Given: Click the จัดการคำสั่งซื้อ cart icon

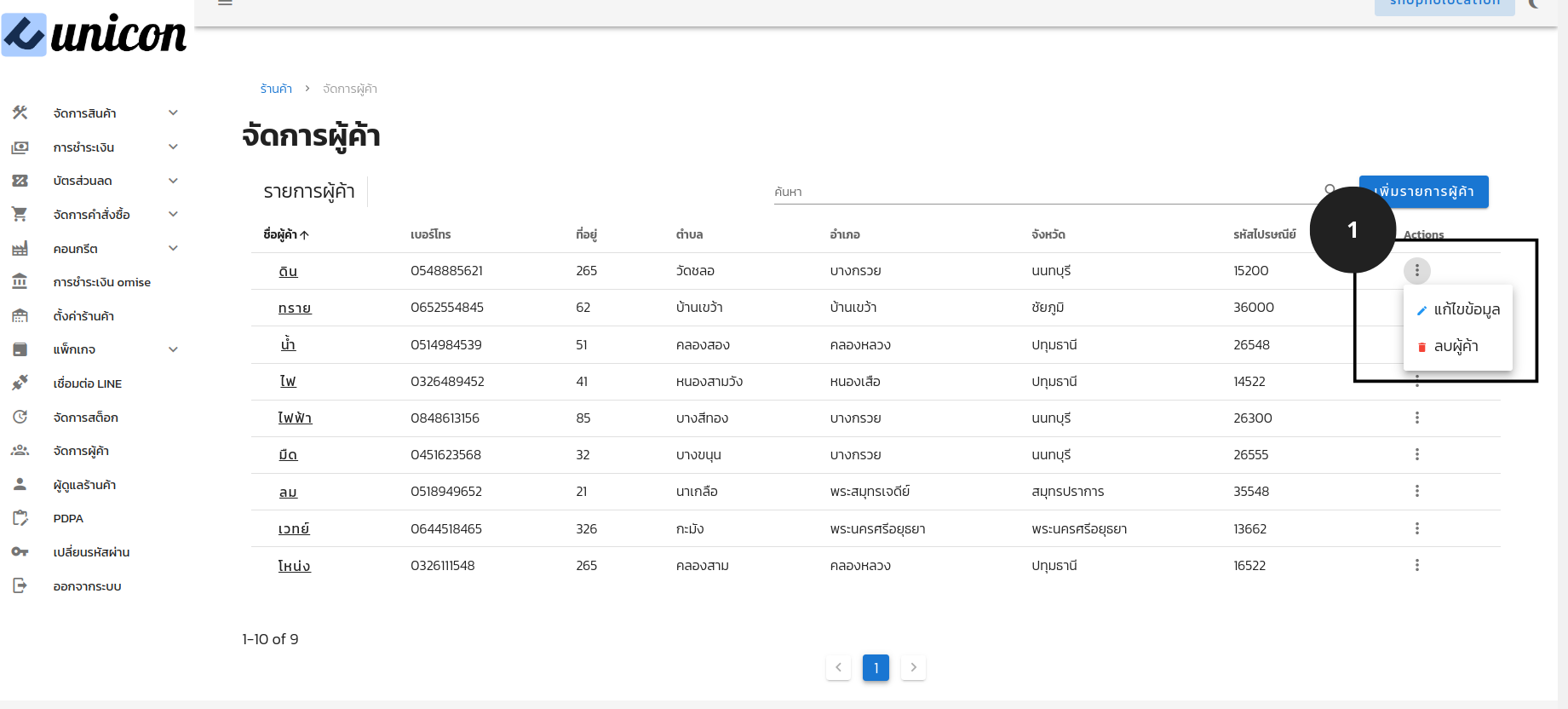Looking at the screenshot, I should click(20, 214).
